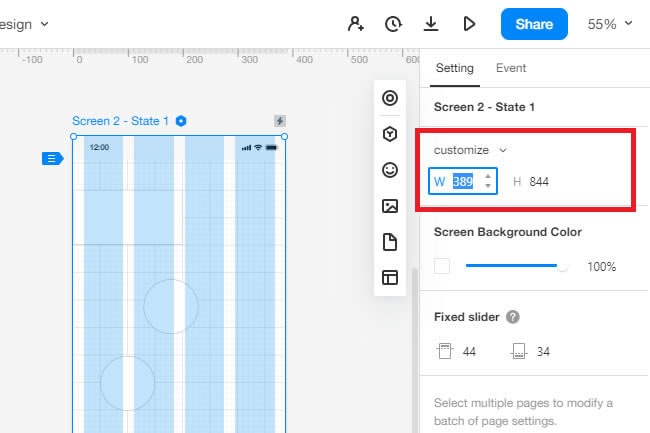
Task: Open the icons library smiley icon
Action: coord(390,170)
